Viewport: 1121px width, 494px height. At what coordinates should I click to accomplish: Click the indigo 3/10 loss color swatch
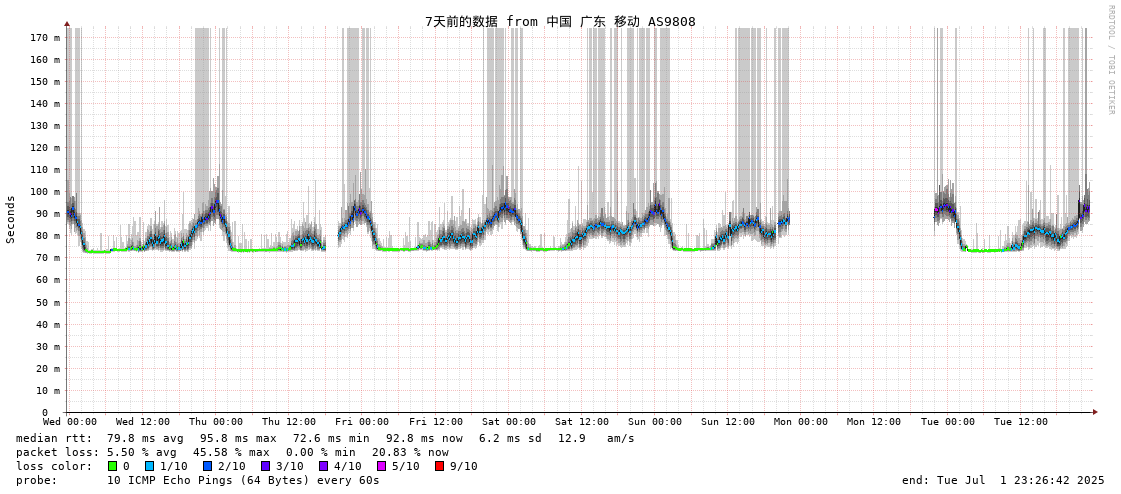[265, 466]
